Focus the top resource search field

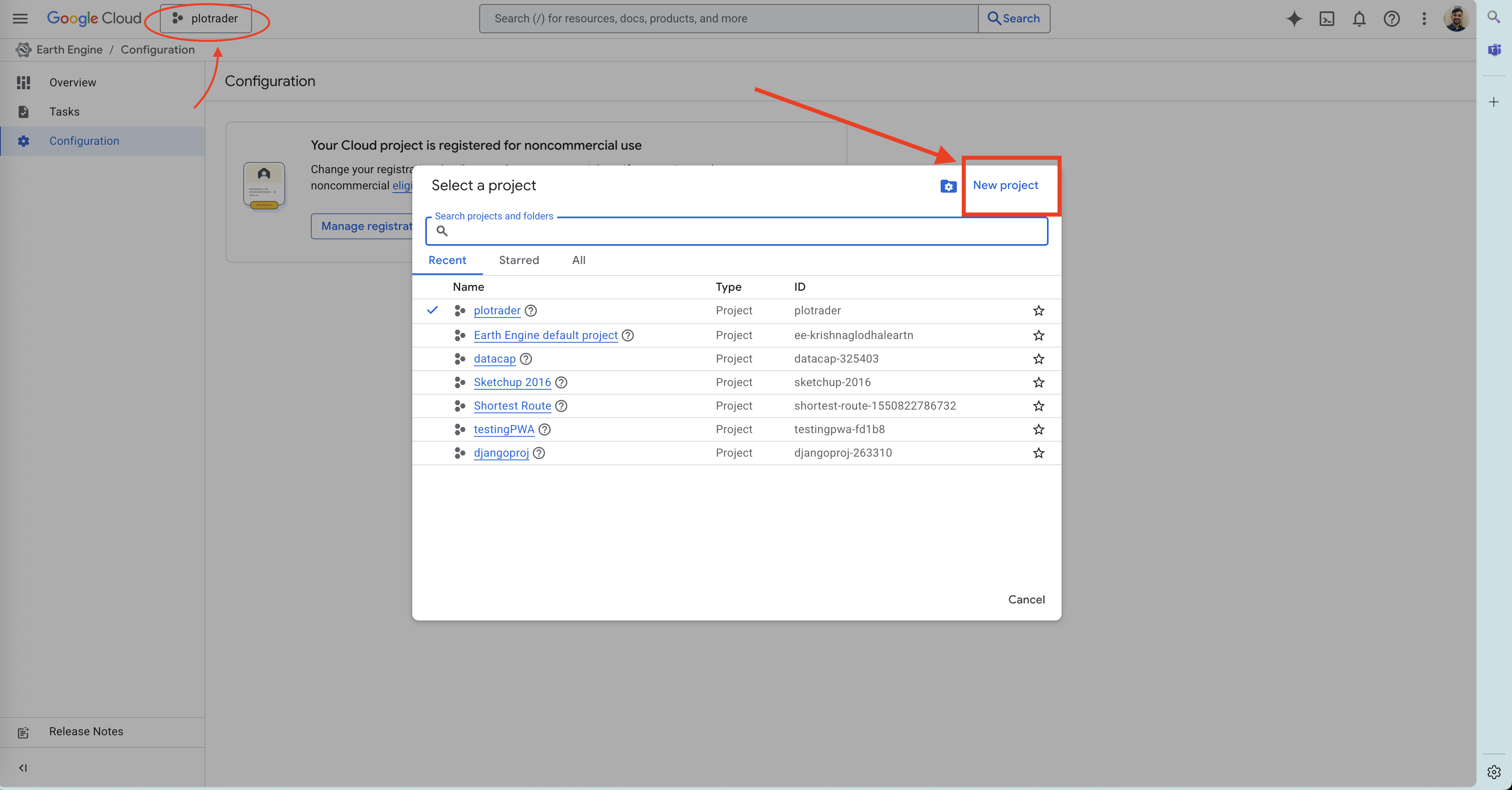pyautogui.click(x=729, y=18)
